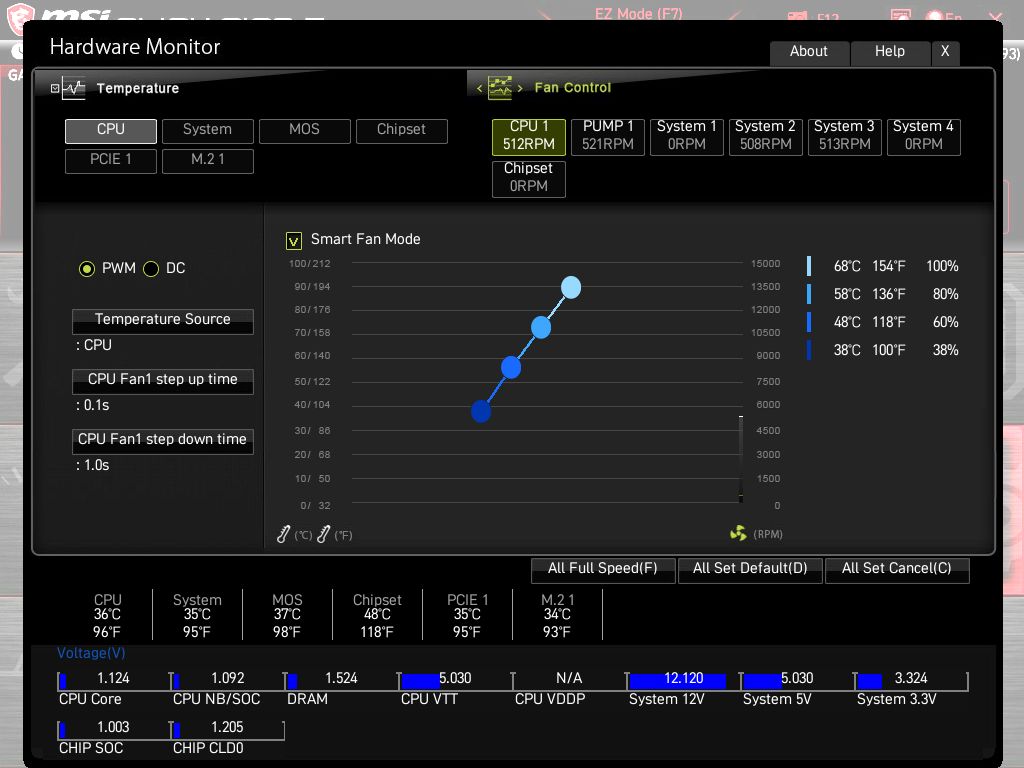Select the Chipset temperature button

[402, 131]
